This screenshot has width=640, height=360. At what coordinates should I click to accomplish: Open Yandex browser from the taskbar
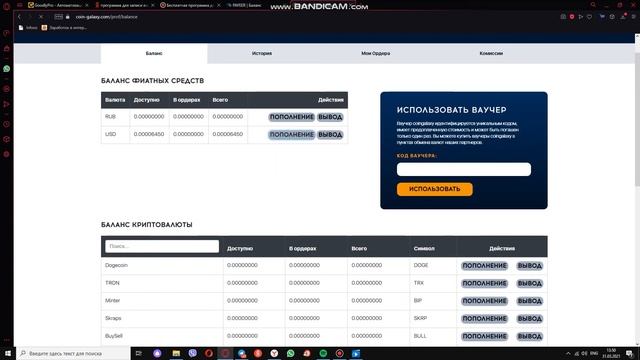click(x=274, y=353)
